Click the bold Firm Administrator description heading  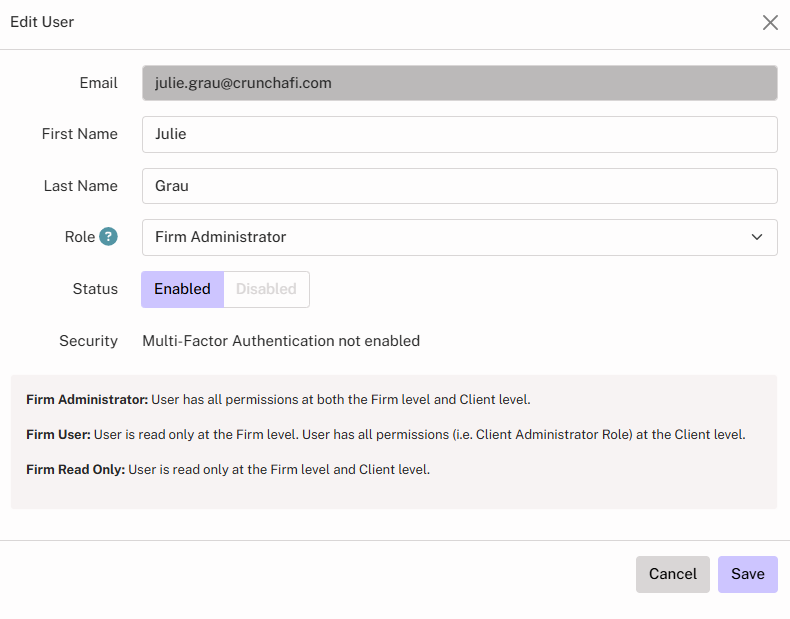click(87, 400)
